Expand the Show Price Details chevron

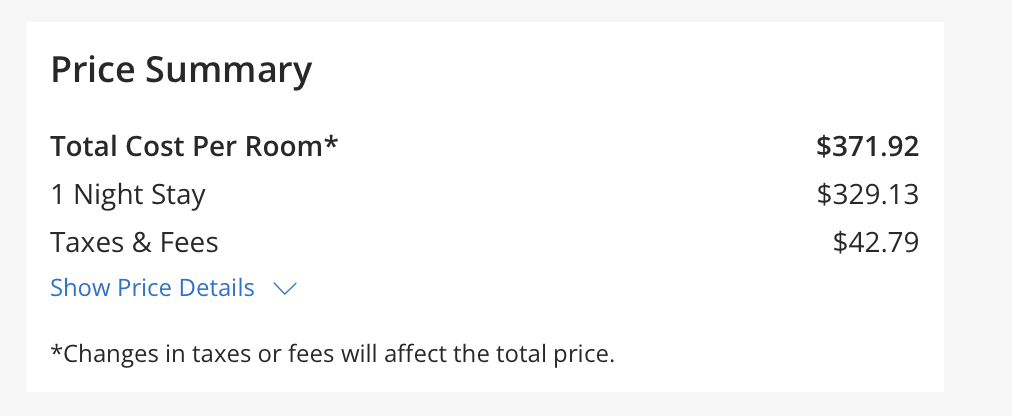pyautogui.click(x=285, y=288)
